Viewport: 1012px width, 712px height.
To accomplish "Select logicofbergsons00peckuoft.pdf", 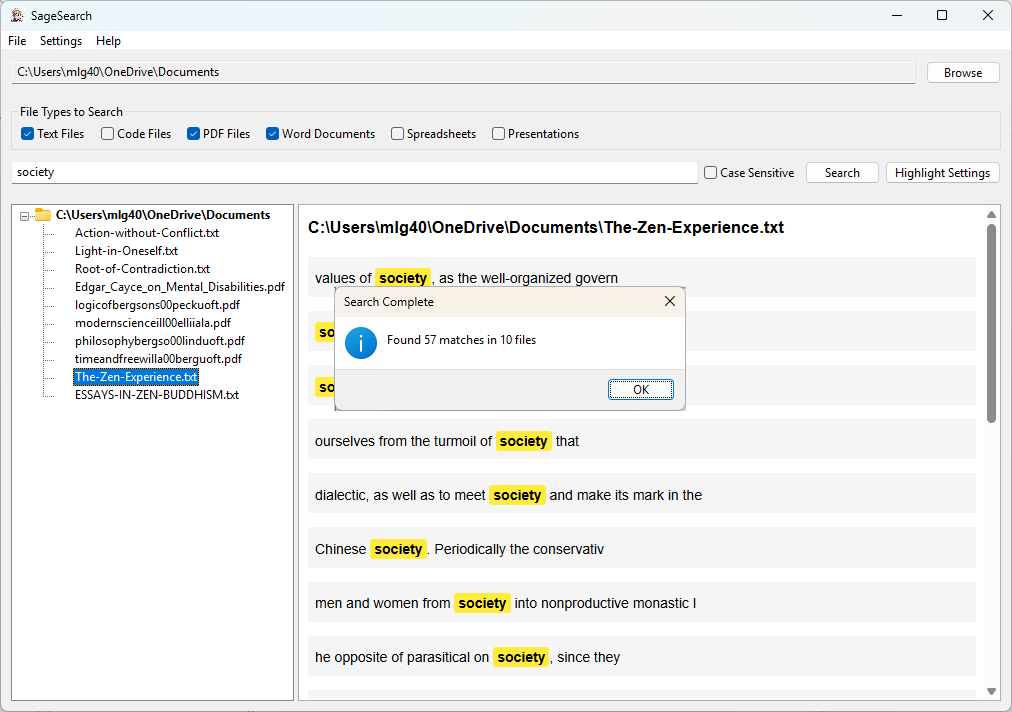I will (x=157, y=305).
